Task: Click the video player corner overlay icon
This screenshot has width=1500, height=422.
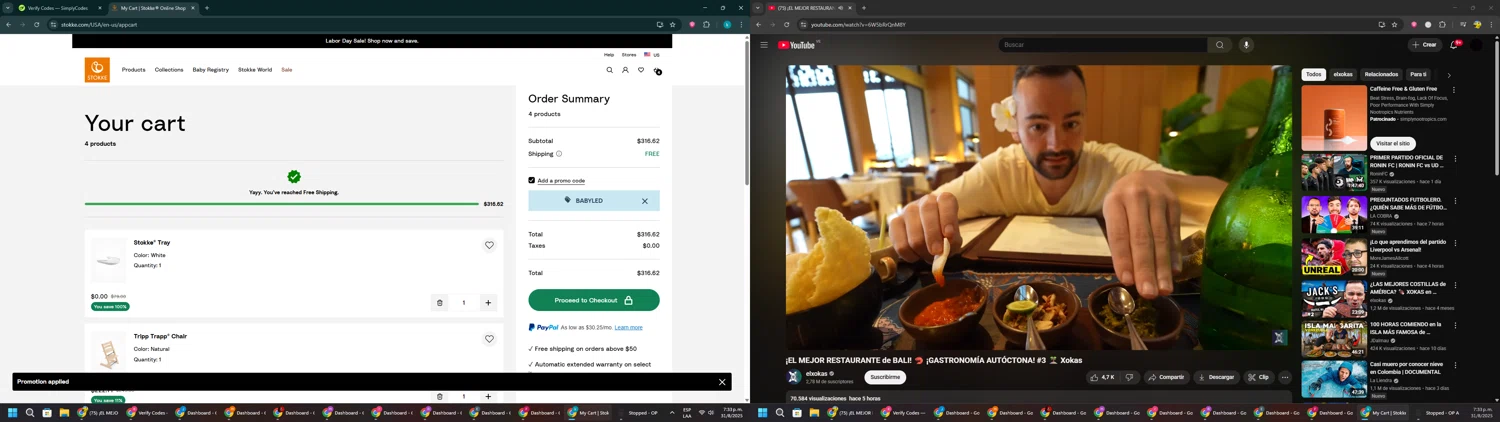Action: 1278,338
